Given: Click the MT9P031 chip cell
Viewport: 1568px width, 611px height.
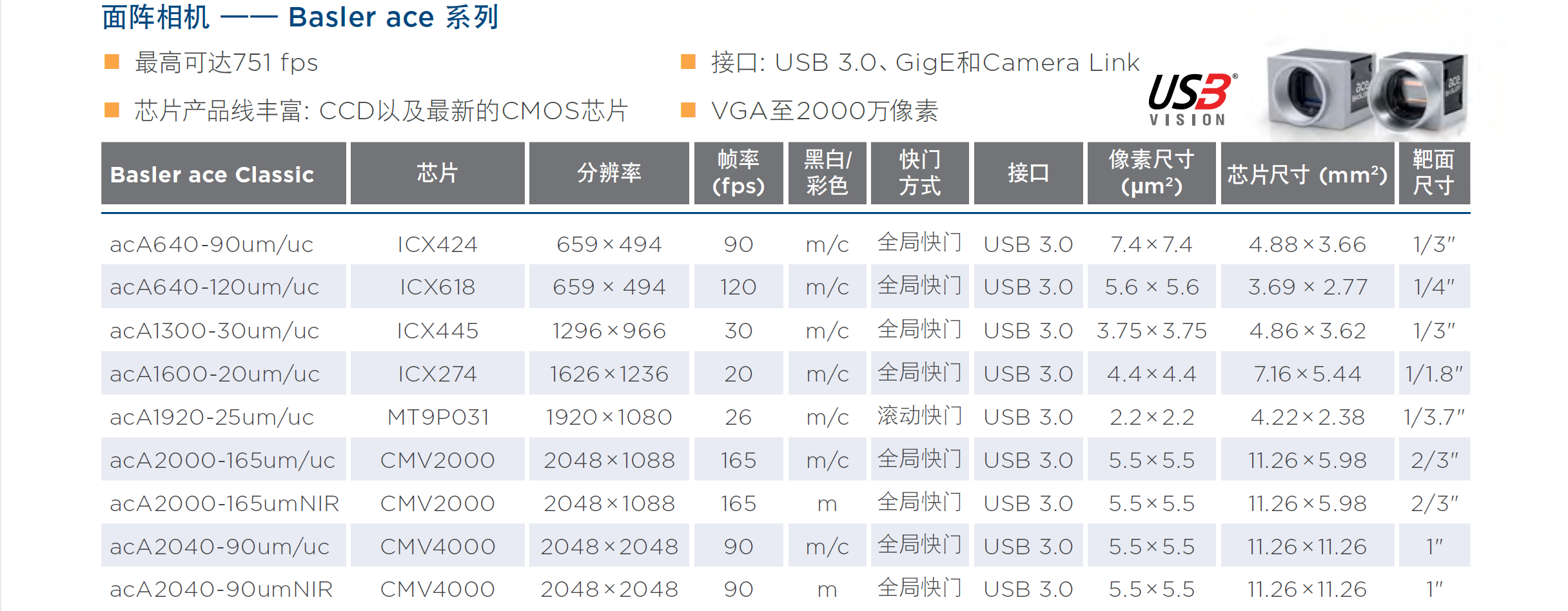Looking at the screenshot, I should (x=438, y=418).
